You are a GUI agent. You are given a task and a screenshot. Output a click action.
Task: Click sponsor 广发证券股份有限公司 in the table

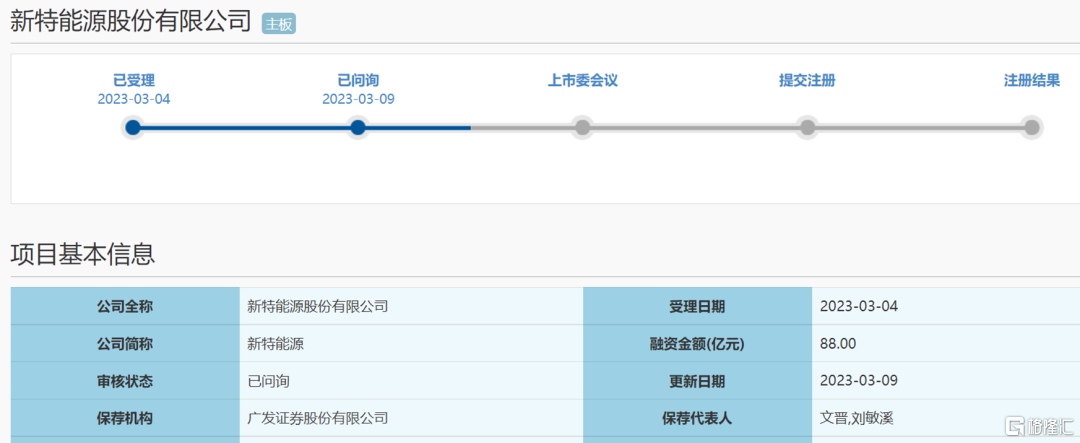[x=317, y=418]
